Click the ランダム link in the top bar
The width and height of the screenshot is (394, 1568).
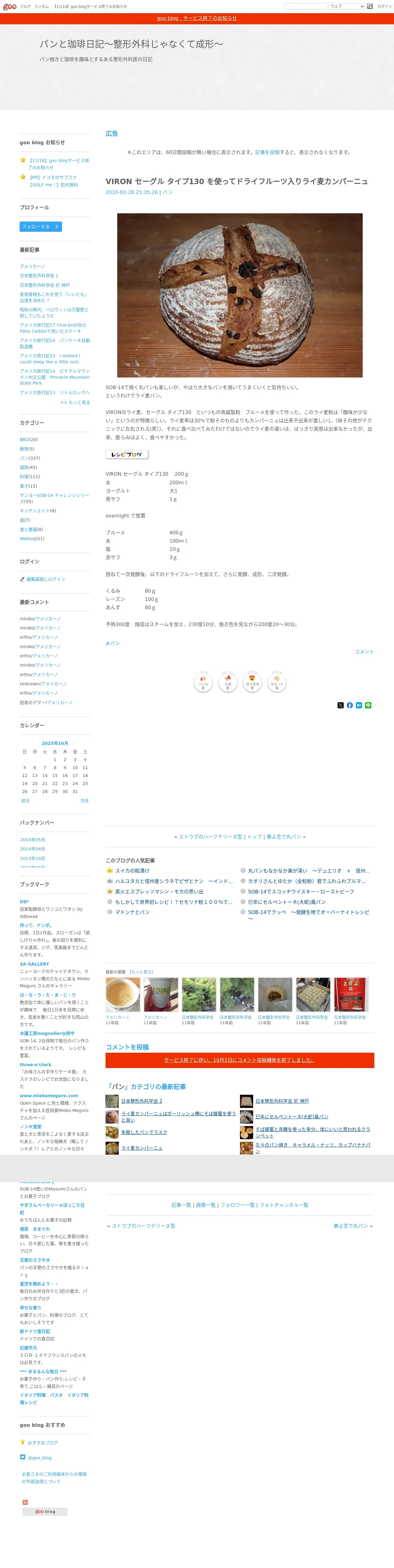pyautogui.click(x=41, y=6)
